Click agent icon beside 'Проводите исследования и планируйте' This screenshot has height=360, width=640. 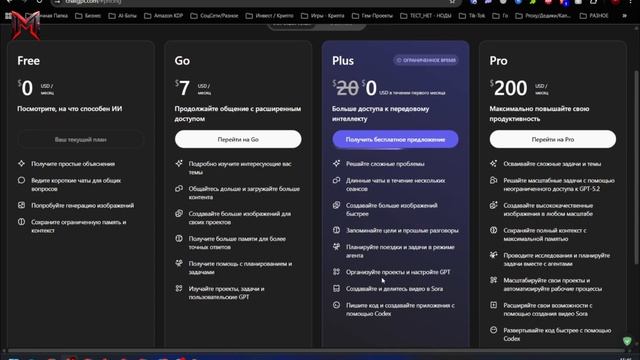pos(493,255)
